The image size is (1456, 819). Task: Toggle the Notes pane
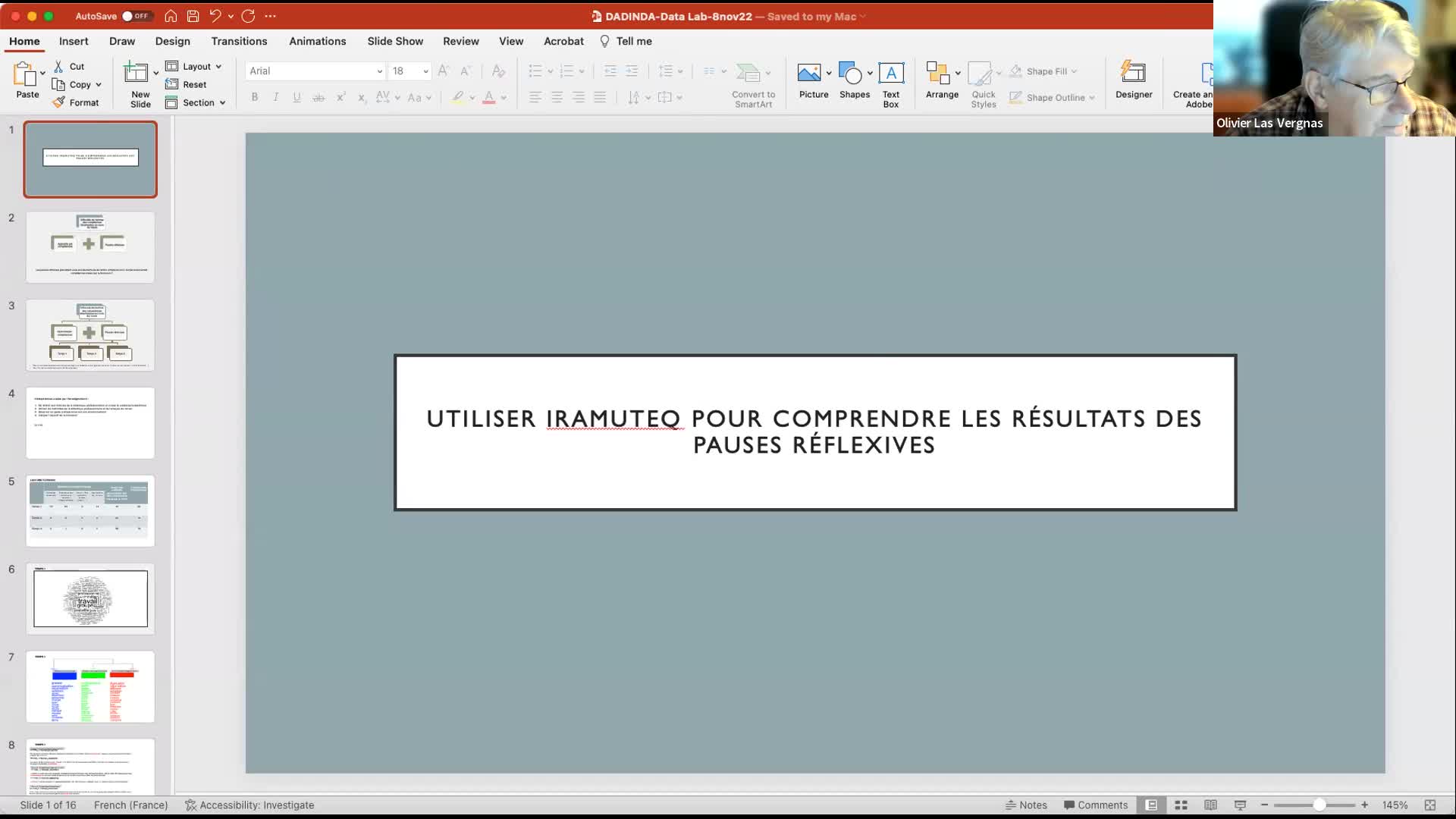[1026, 805]
